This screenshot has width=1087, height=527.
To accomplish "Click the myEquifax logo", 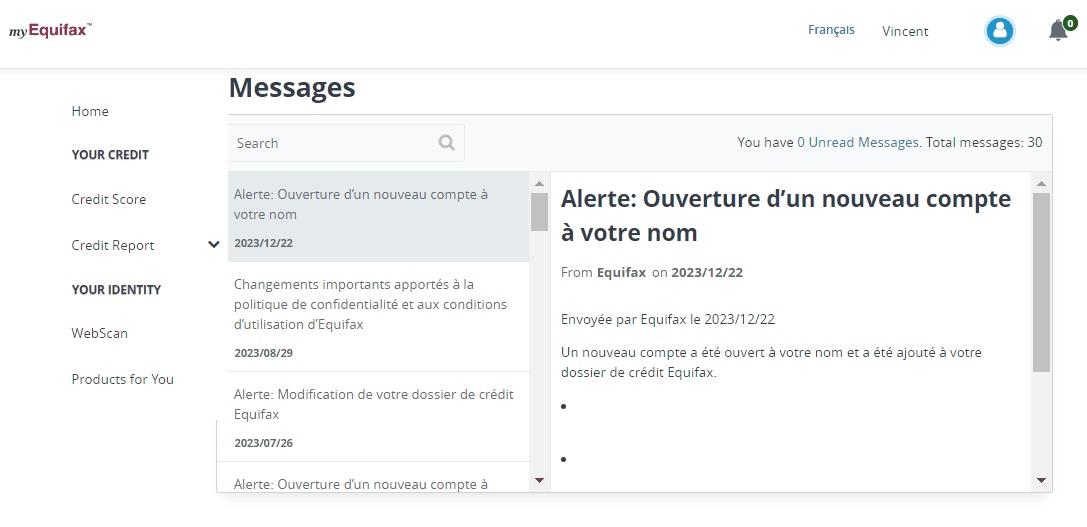I will click(51, 31).
